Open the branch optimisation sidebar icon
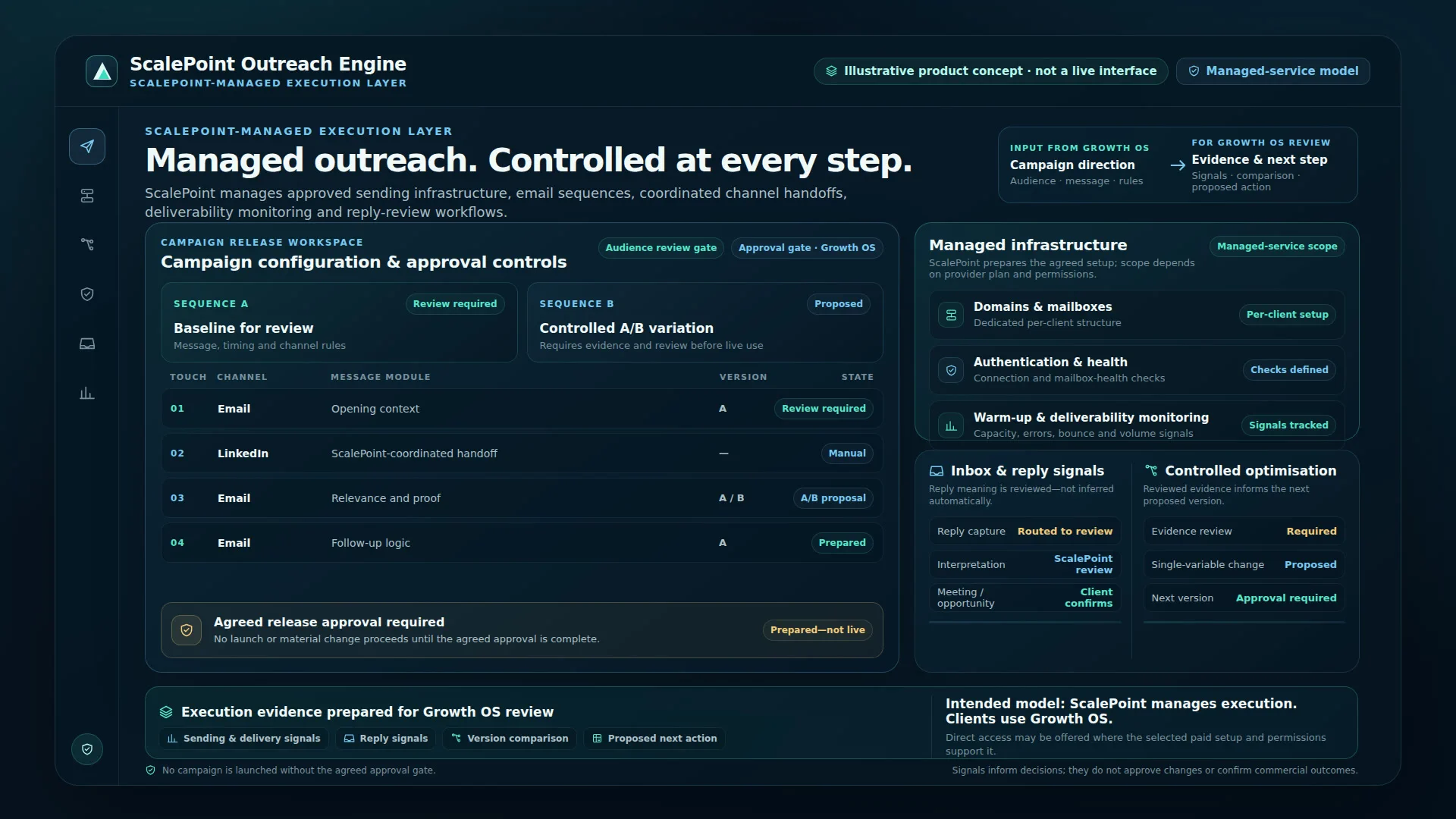 (x=87, y=244)
